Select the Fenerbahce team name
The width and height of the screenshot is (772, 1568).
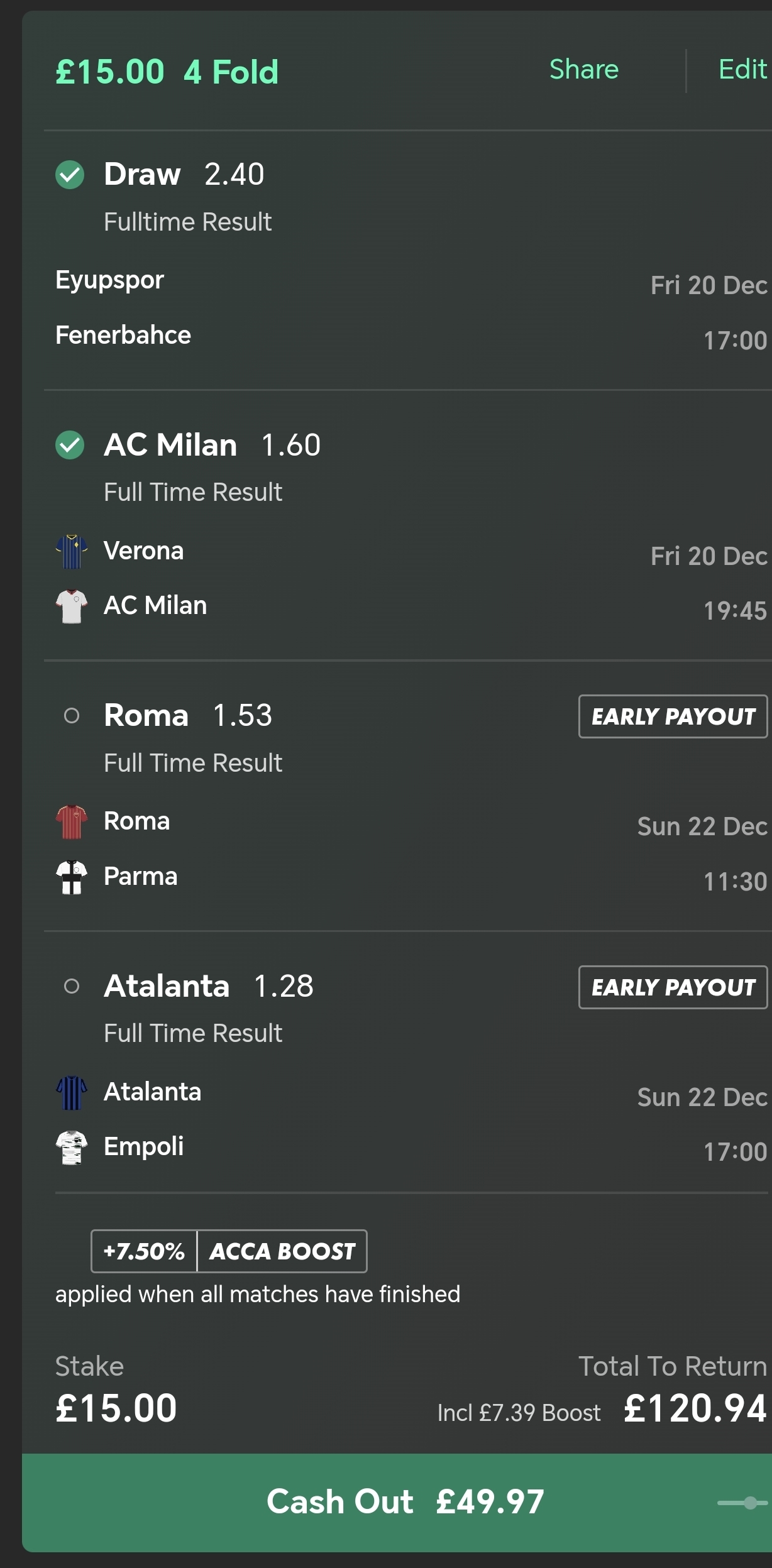point(123,335)
